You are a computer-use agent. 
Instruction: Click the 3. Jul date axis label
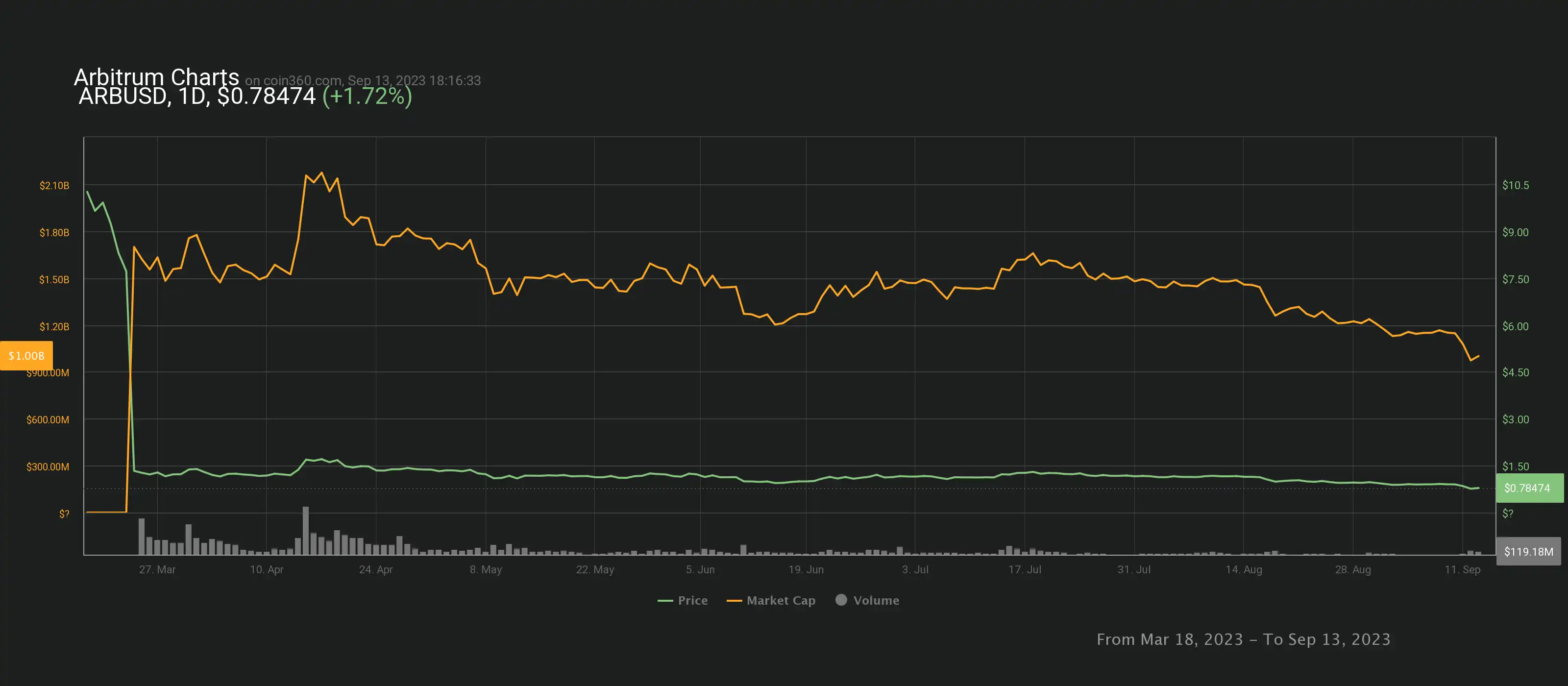coord(915,569)
